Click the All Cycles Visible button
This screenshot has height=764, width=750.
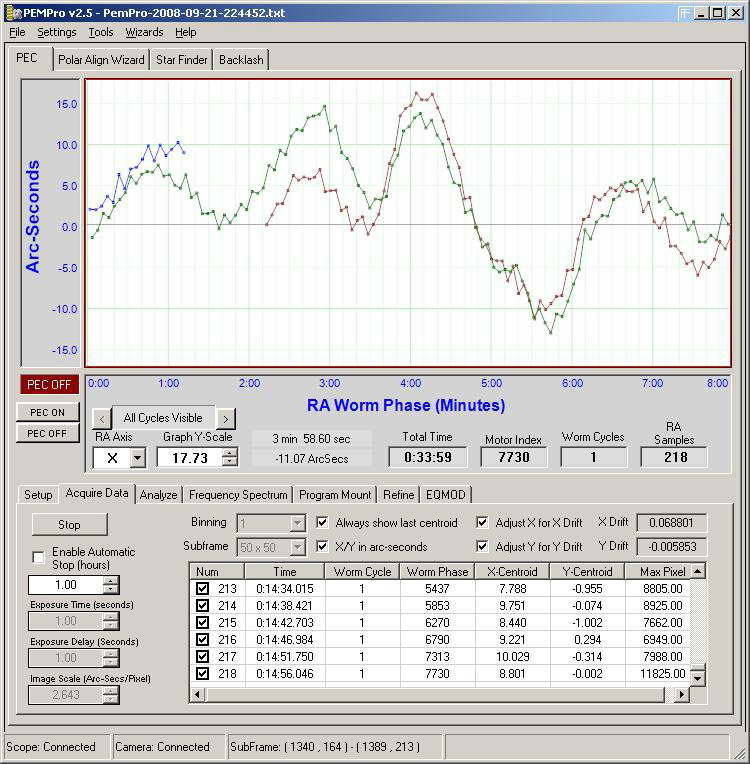pyautogui.click(x=163, y=418)
